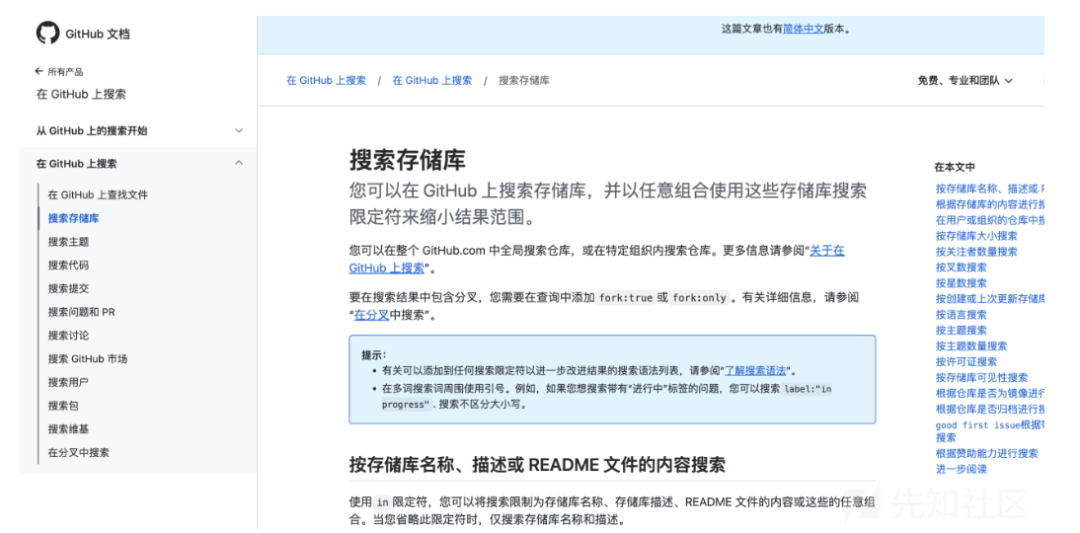The image size is (1080, 533).
Task: Click the GitHub Octocat logo icon
Action: [x=48, y=33]
